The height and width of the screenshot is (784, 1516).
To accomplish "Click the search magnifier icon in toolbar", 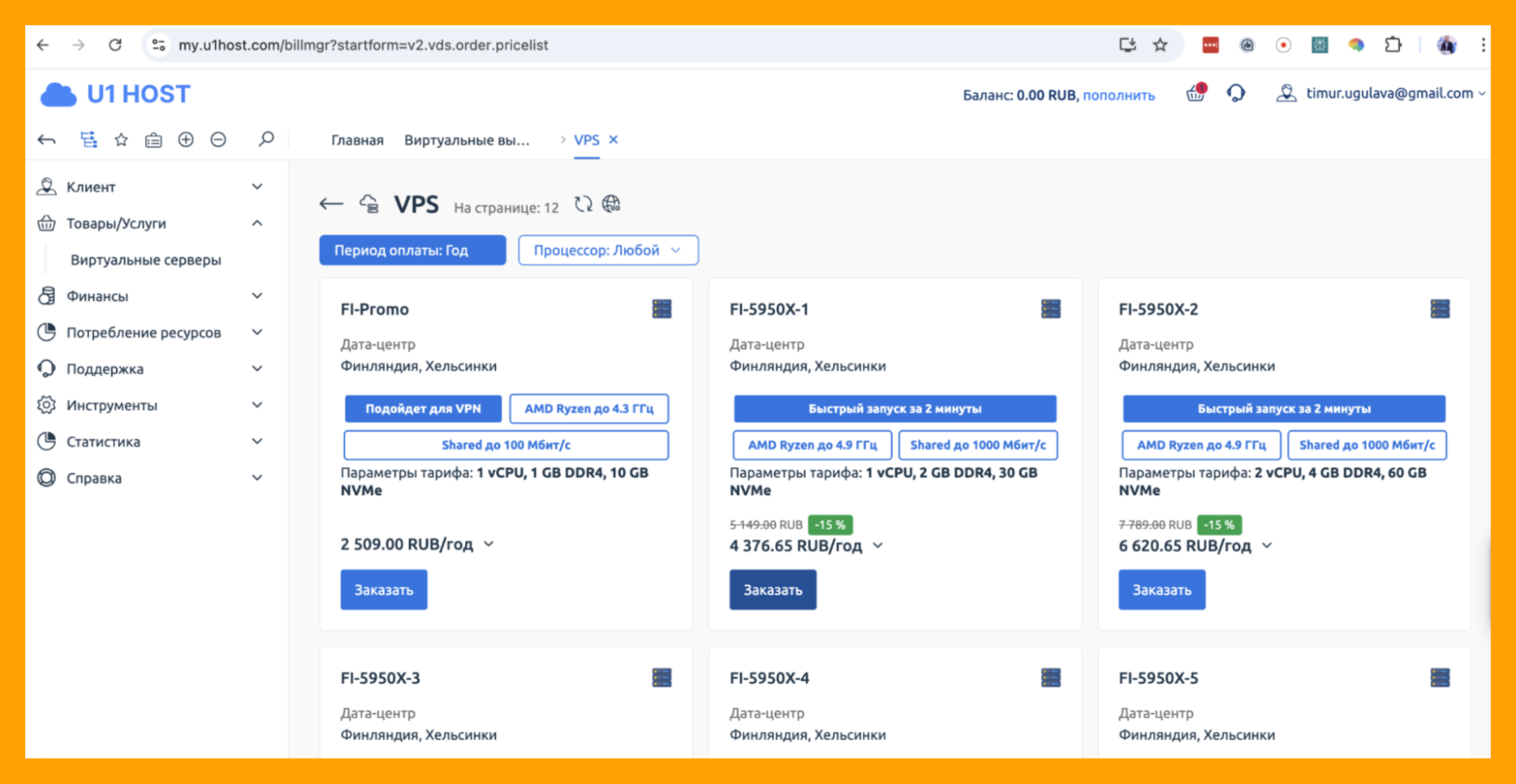I will (266, 140).
